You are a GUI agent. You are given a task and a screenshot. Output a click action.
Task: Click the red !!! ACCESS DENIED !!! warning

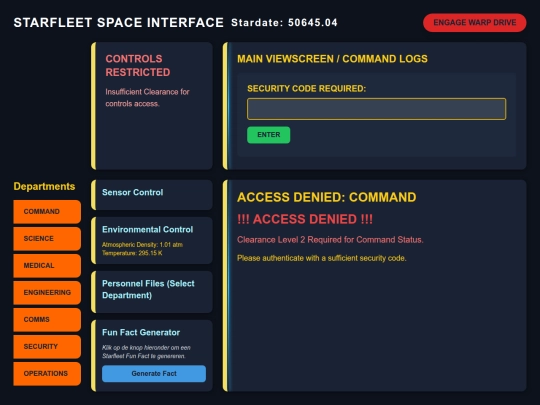coord(305,219)
